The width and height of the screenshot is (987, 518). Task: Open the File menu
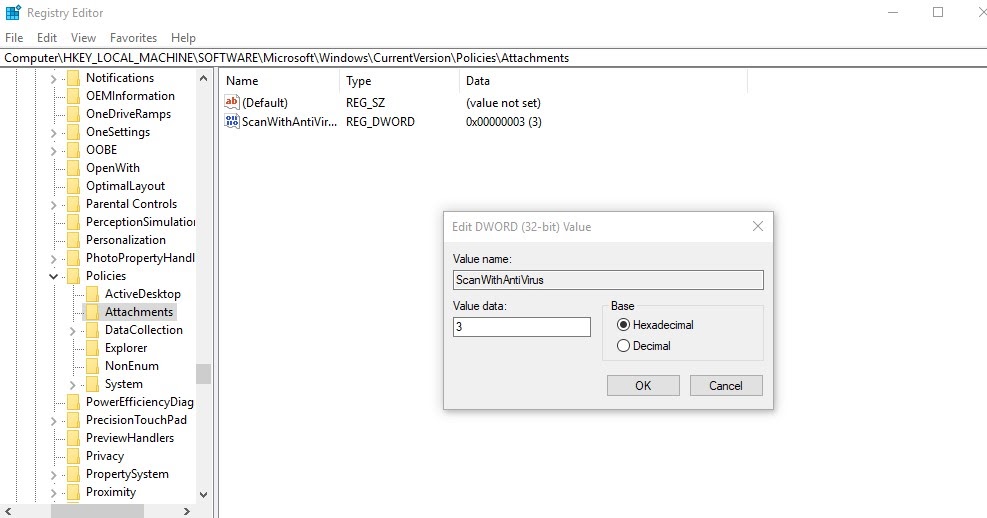pyautogui.click(x=14, y=38)
